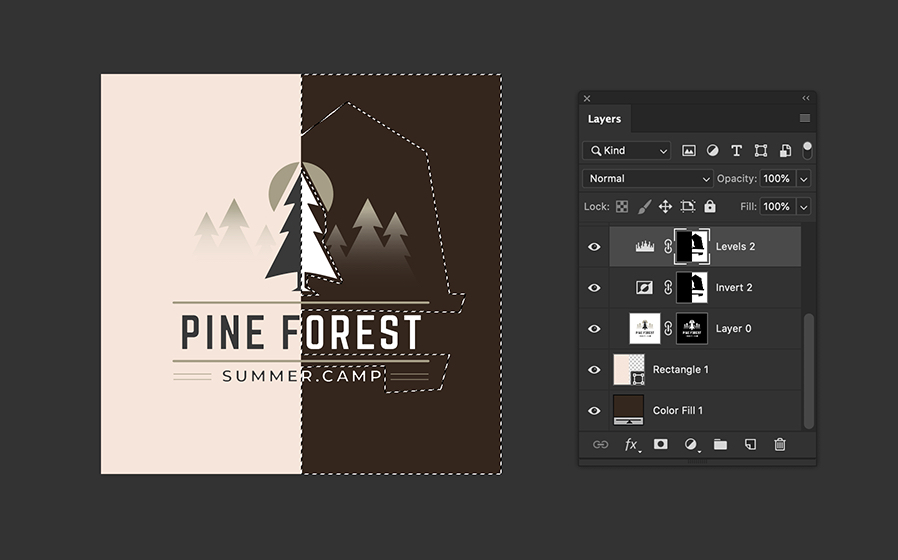898x560 pixels.
Task: Click the link layers icon
Action: tap(601, 445)
